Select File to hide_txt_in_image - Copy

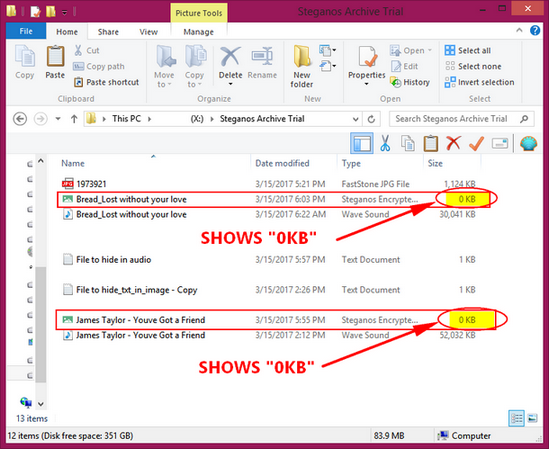pyautogui.click(x=269, y=290)
